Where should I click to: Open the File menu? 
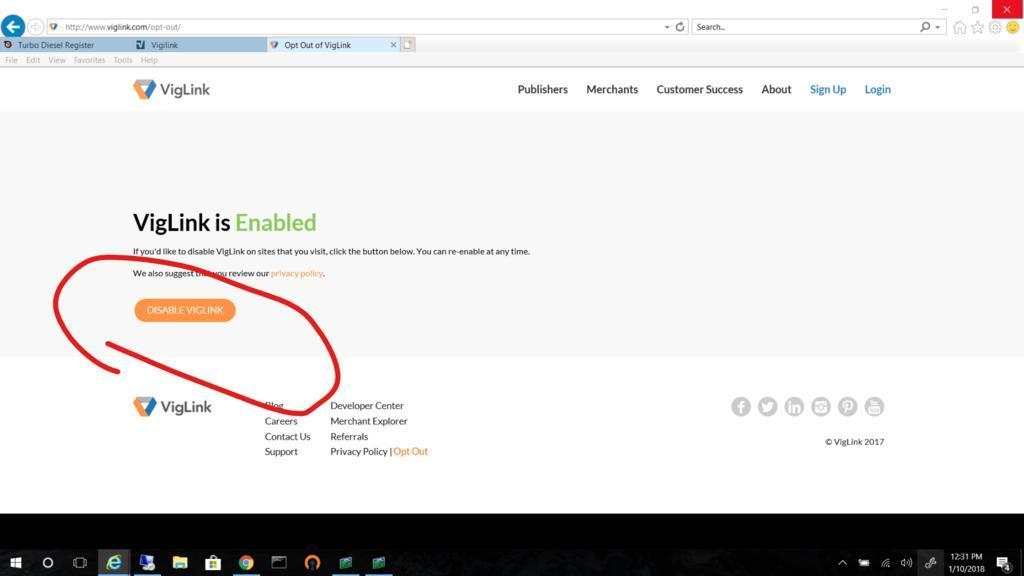(x=11, y=60)
